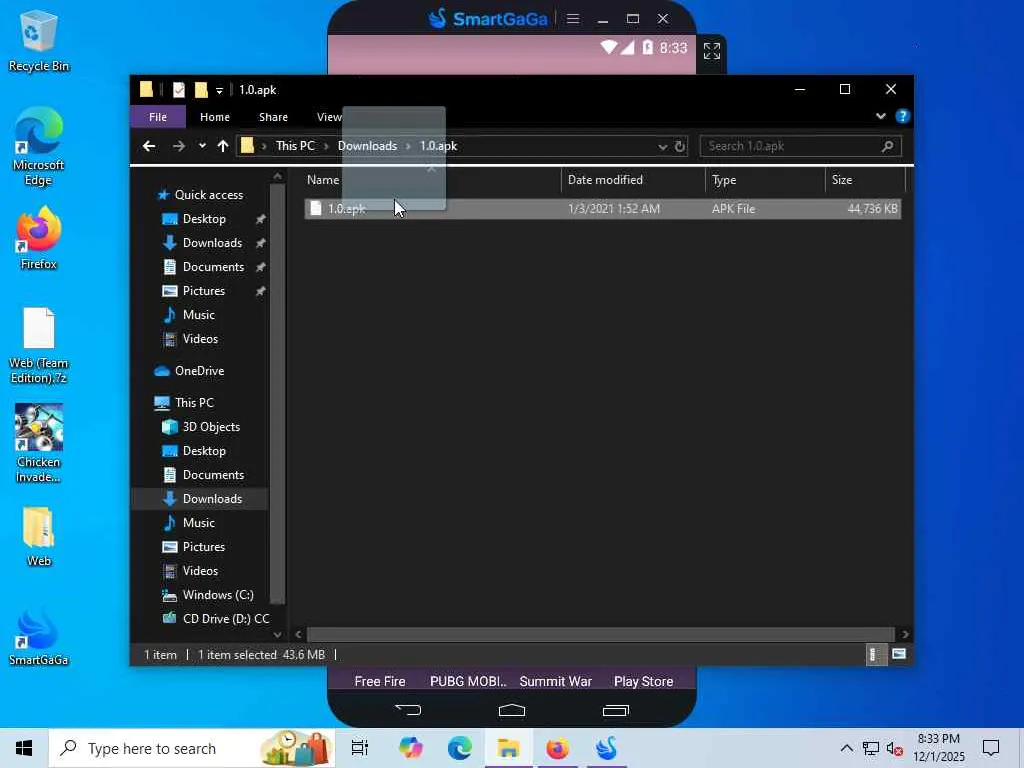Screen dimensions: 1024x768
Task: Click Downloads in the address breadcrumb
Action: pyautogui.click(x=367, y=146)
